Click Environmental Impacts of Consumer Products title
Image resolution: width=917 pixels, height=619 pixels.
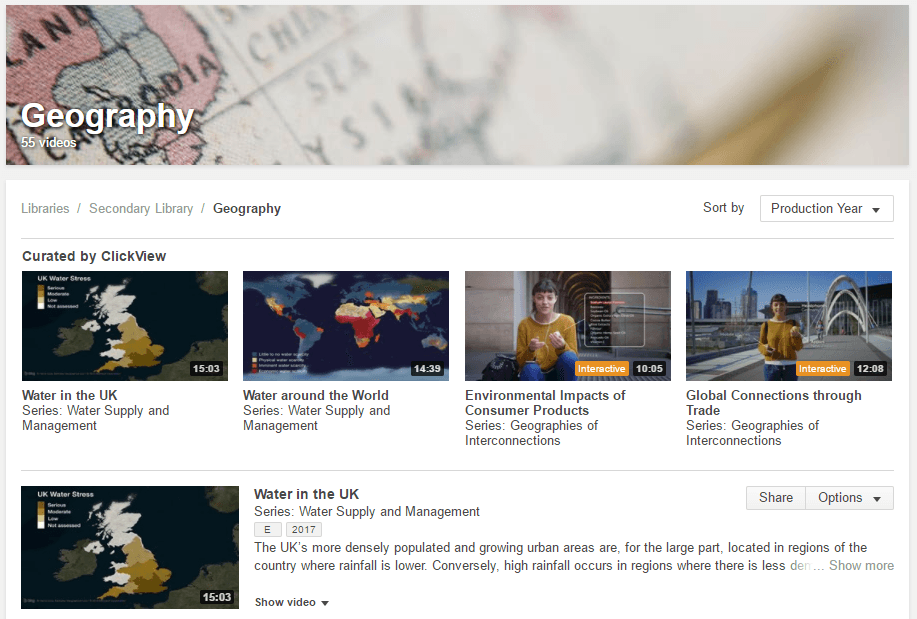(x=545, y=403)
